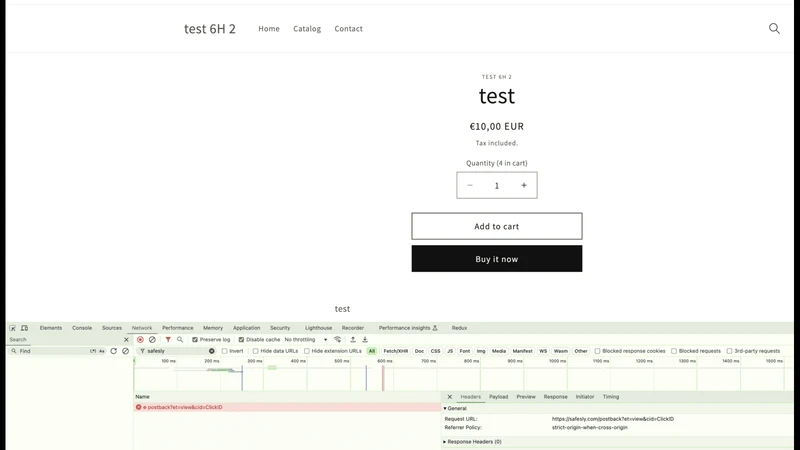This screenshot has width=800, height=450.
Task: Click the Performance insights flask icon
Action: [x=435, y=328]
